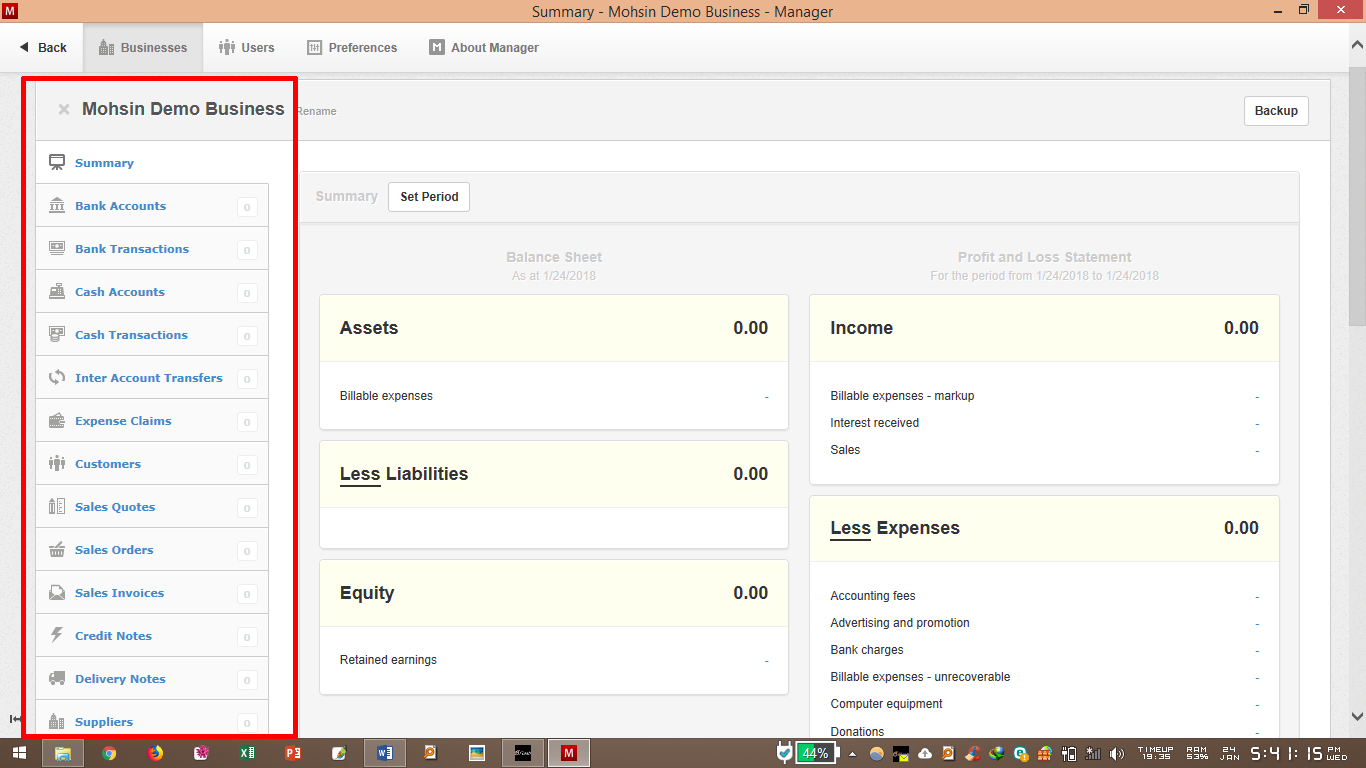
Task: Select Inter Account Transfers
Action: 149,378
